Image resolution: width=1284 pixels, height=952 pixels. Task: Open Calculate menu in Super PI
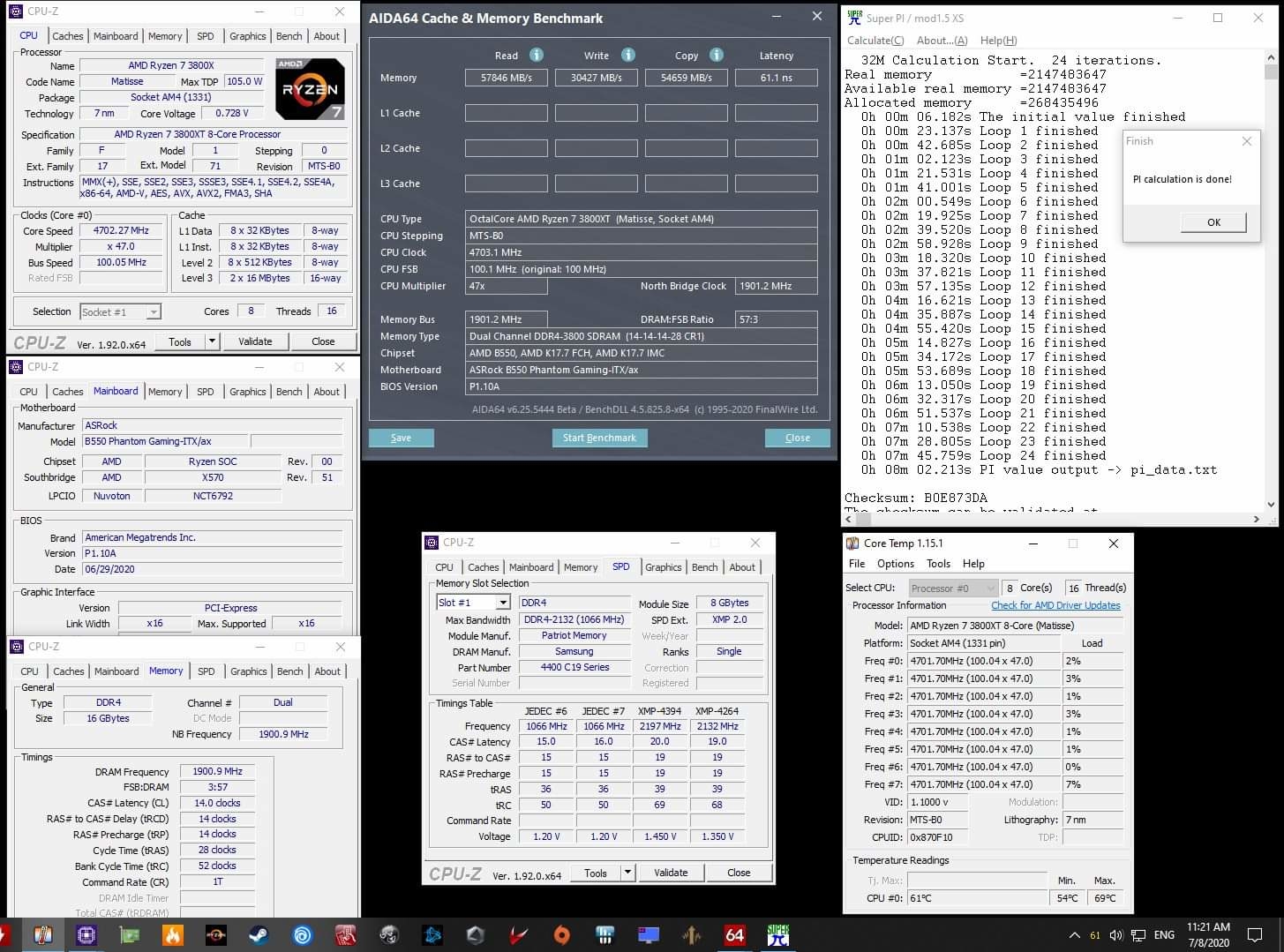point(875,41)
